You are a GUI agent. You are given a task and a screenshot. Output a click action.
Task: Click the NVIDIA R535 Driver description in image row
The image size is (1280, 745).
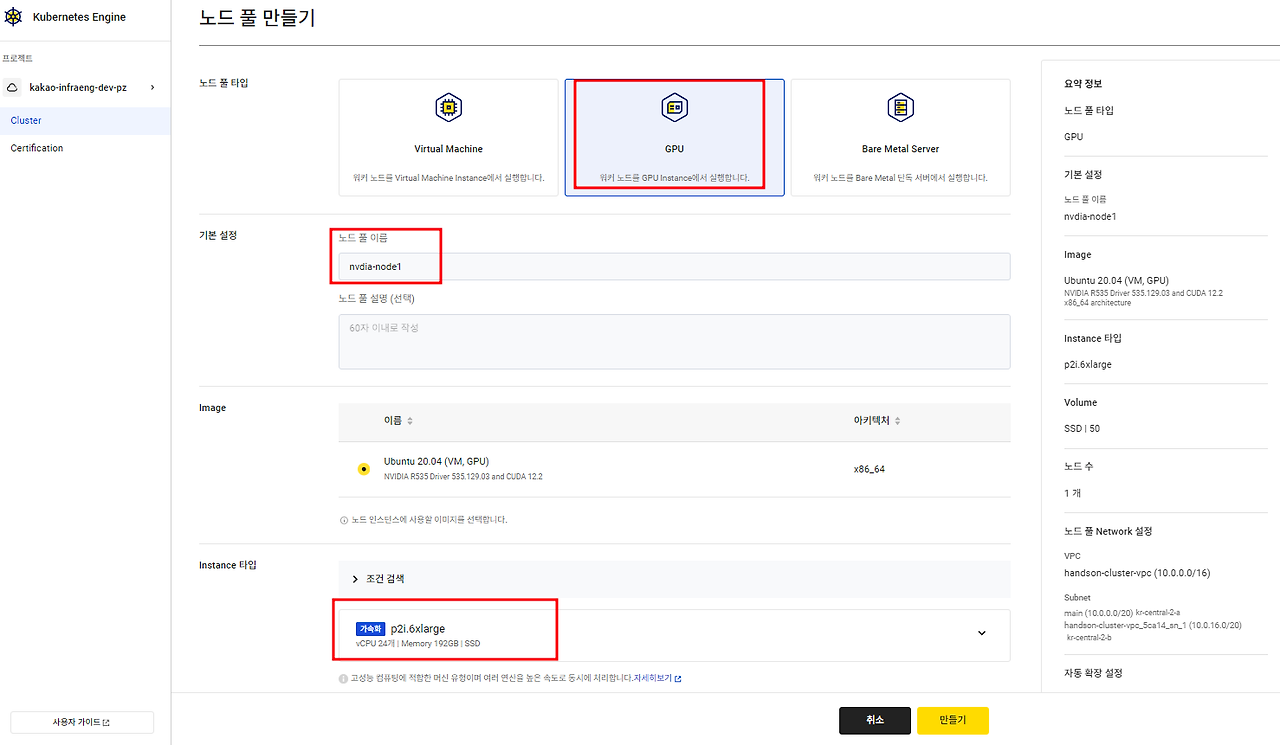tap(463, 476)
